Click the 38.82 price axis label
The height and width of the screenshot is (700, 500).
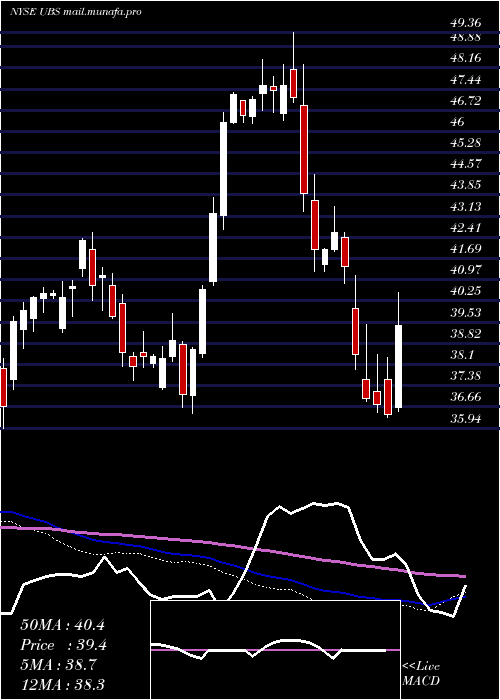pos(466,334)
